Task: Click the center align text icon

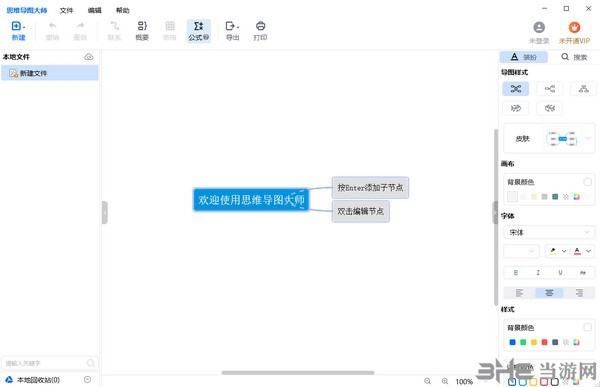Action: (549, 293)
